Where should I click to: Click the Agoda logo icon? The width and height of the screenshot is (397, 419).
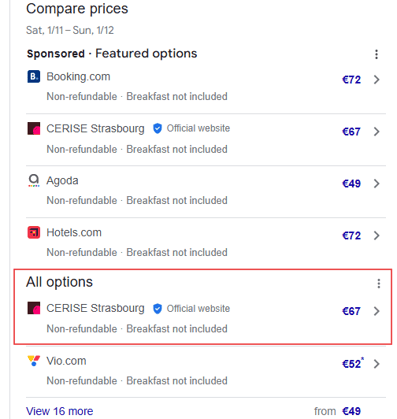tap(34, 180)
